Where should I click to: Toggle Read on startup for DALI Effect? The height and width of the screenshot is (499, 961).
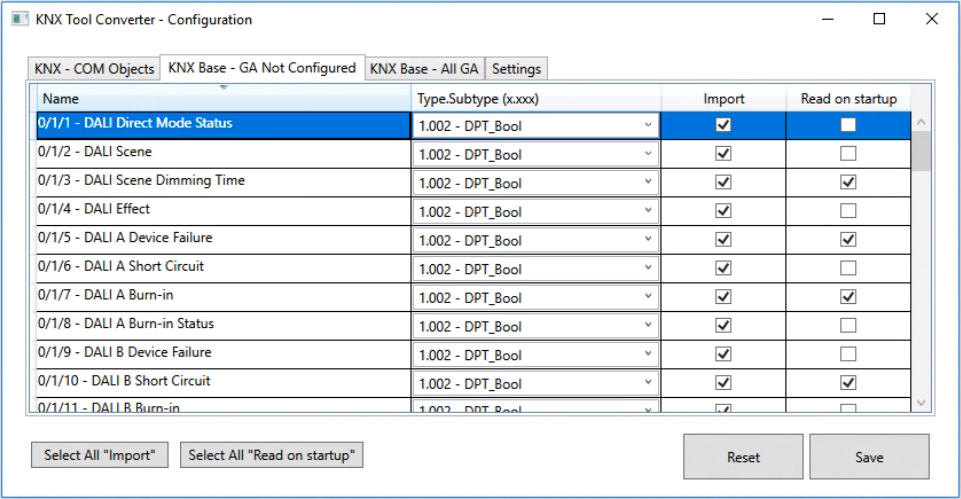(x=848, y=211)
